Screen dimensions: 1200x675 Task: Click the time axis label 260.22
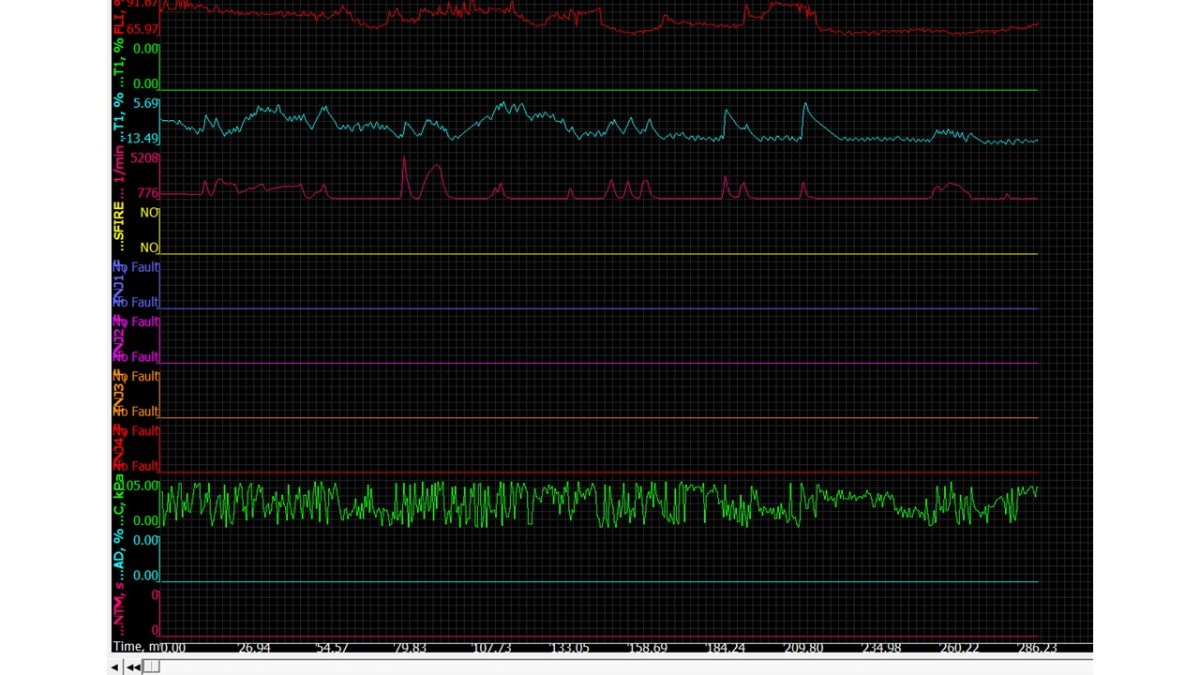point(959,648)
